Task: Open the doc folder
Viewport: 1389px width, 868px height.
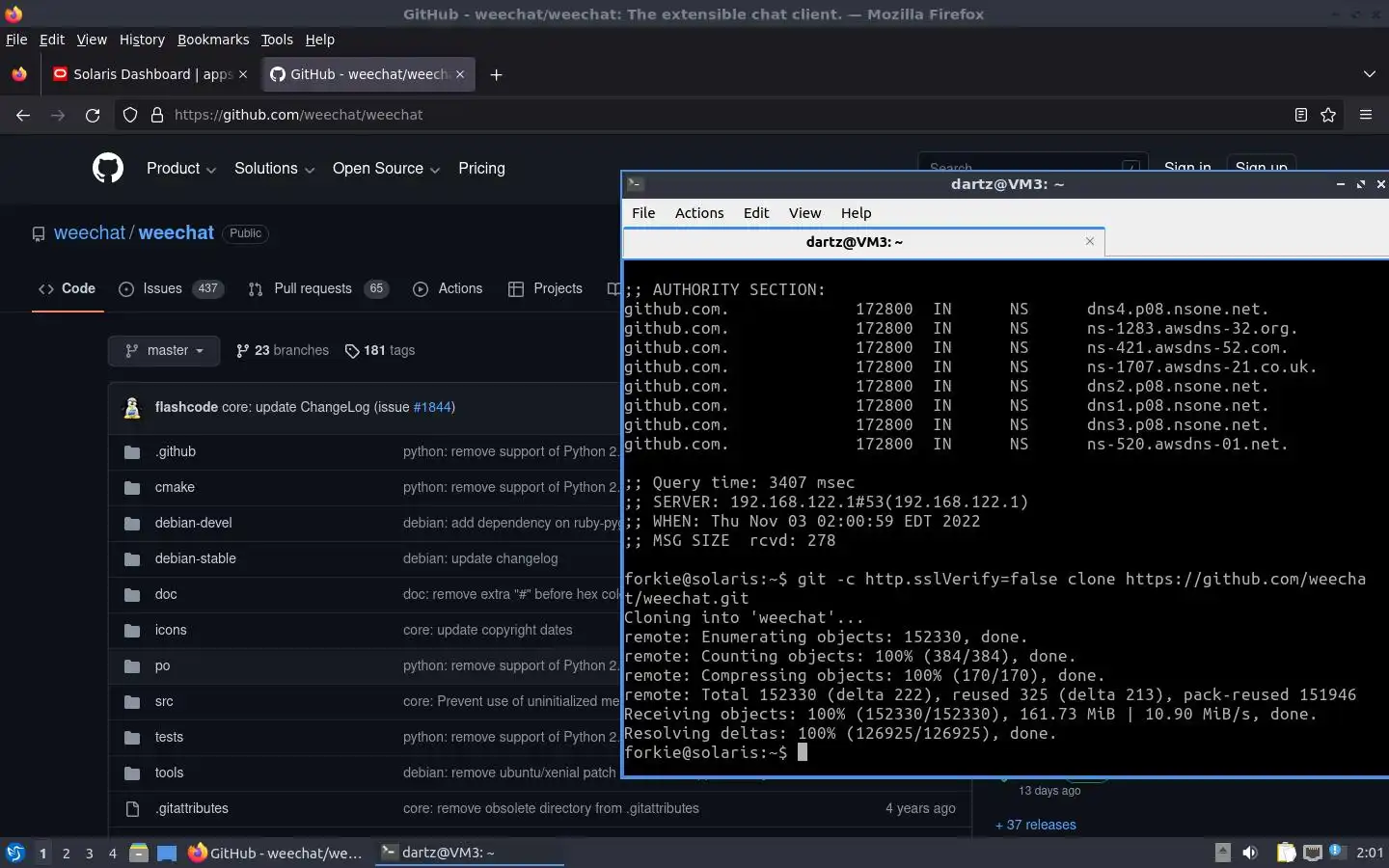Action: (x=166, y=594)
